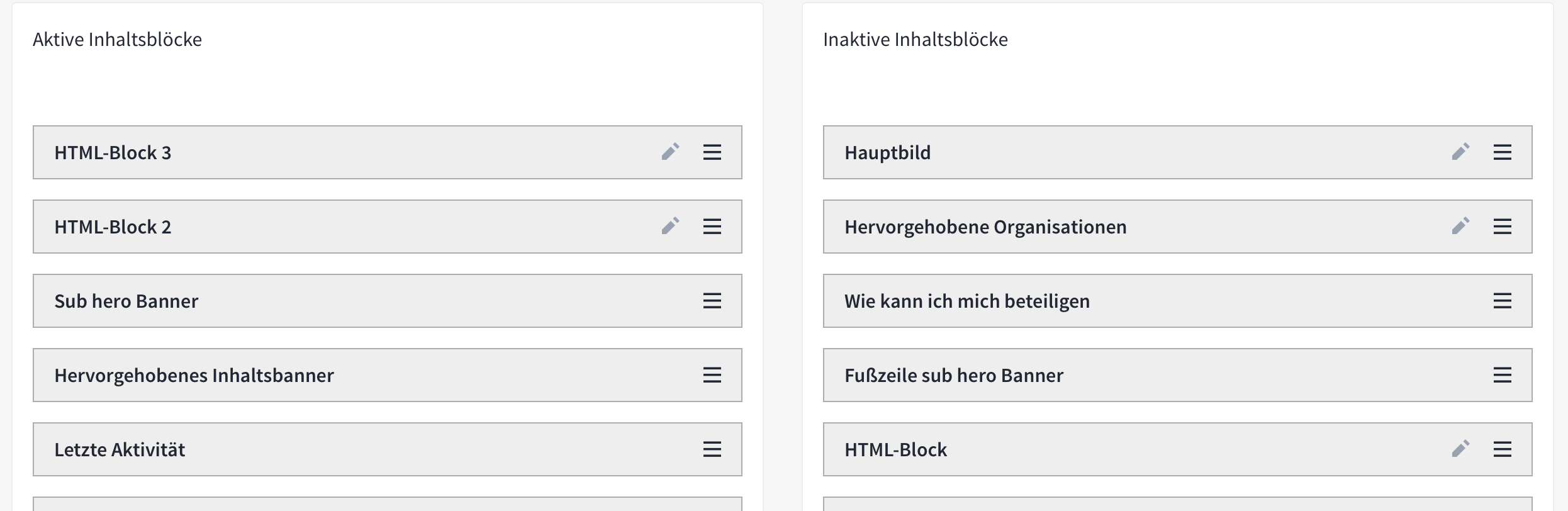
Task: Click the Inaktive Inhaltsblöcke heading
Action: click(916, 40)
